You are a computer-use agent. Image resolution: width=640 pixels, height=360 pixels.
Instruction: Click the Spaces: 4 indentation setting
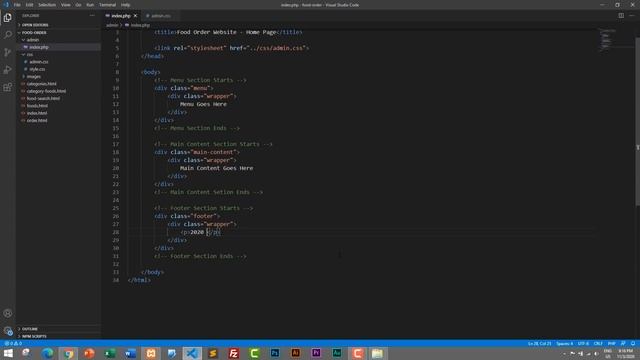pos(564,344)
